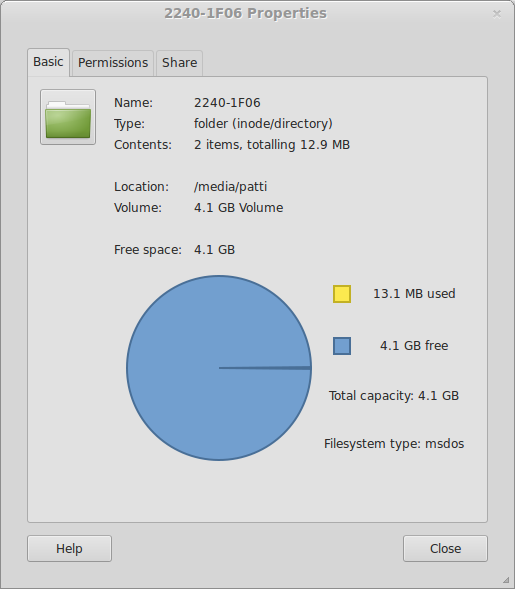Close the Properties window with the X button
This screenshot has width=515, height=589.
tap(497, 14)
